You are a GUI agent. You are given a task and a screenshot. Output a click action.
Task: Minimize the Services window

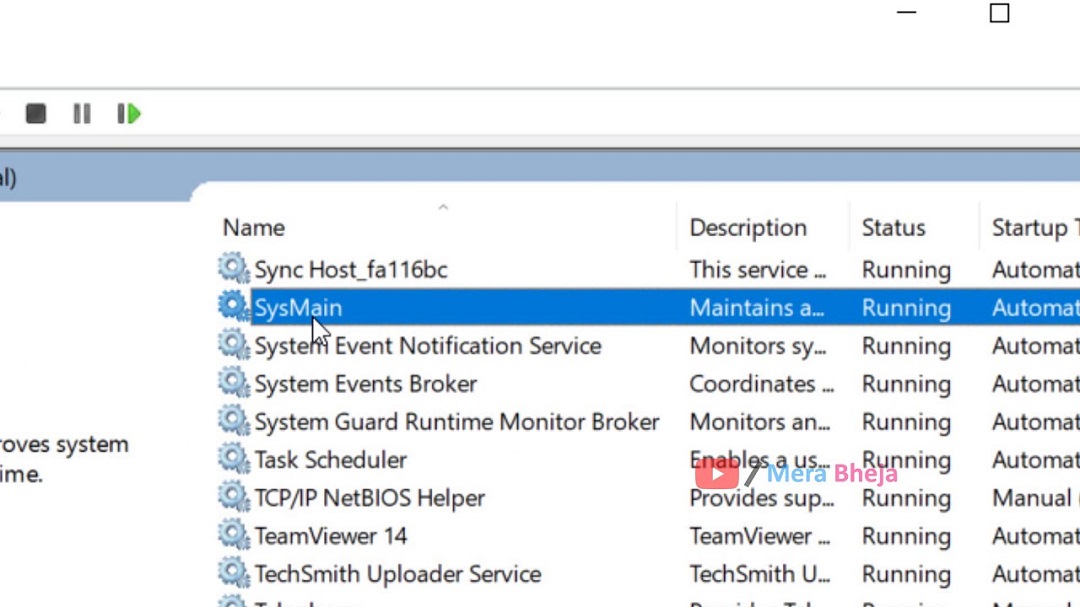pos(907,13)
